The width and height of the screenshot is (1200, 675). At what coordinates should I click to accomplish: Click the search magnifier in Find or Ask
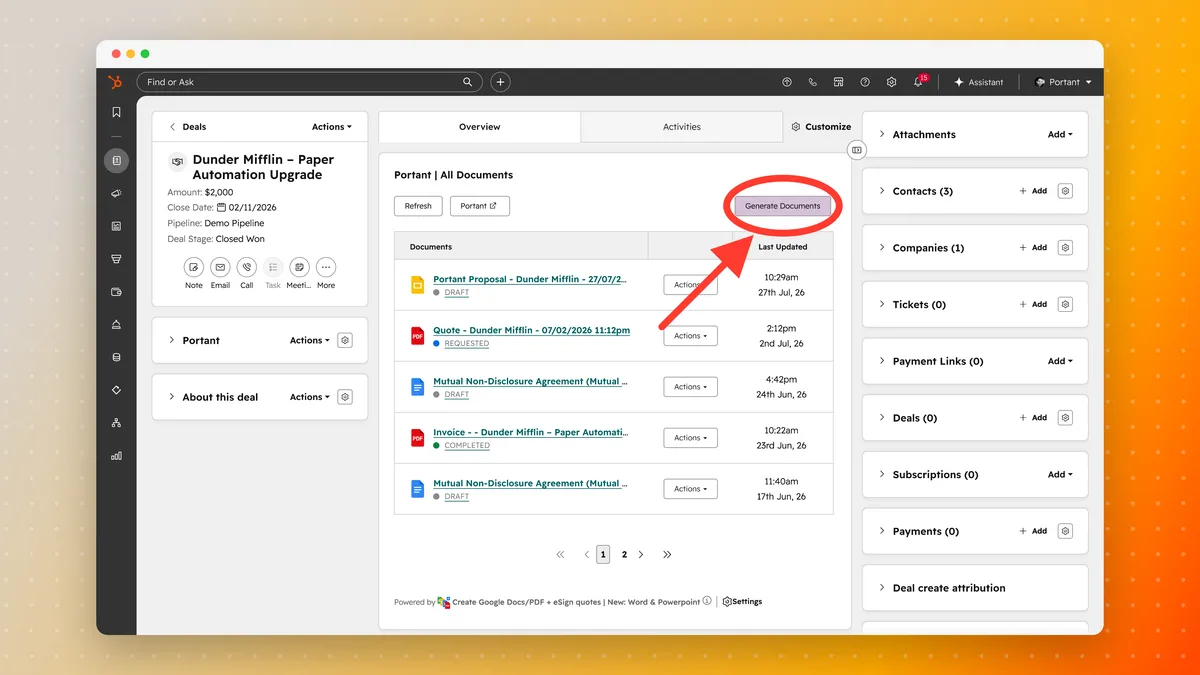[x=467, y=82]
